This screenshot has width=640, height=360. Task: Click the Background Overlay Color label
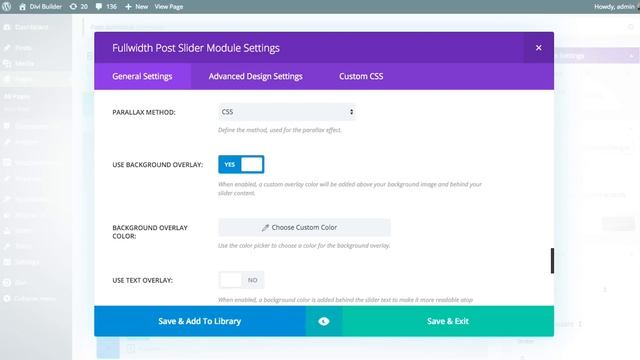(150, 232)
